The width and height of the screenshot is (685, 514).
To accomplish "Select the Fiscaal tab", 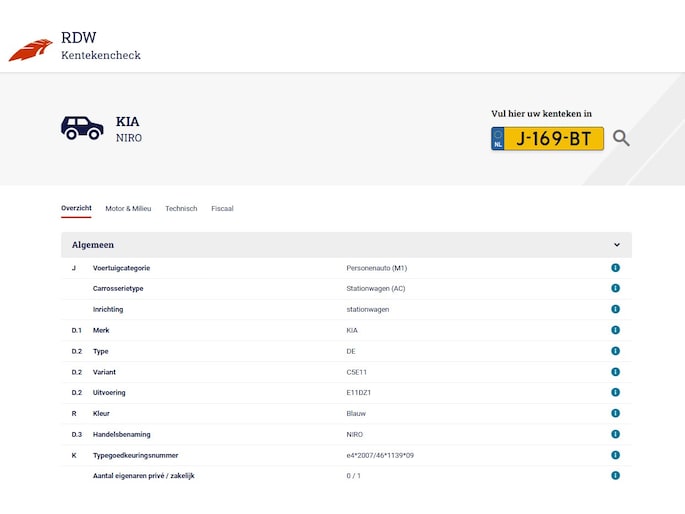I will [x=222, y=209].
